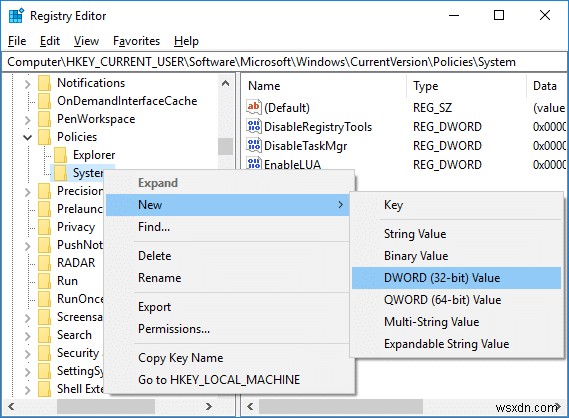
Task: Select the DisableTaskMgr value name
Action: pos(306,146)
